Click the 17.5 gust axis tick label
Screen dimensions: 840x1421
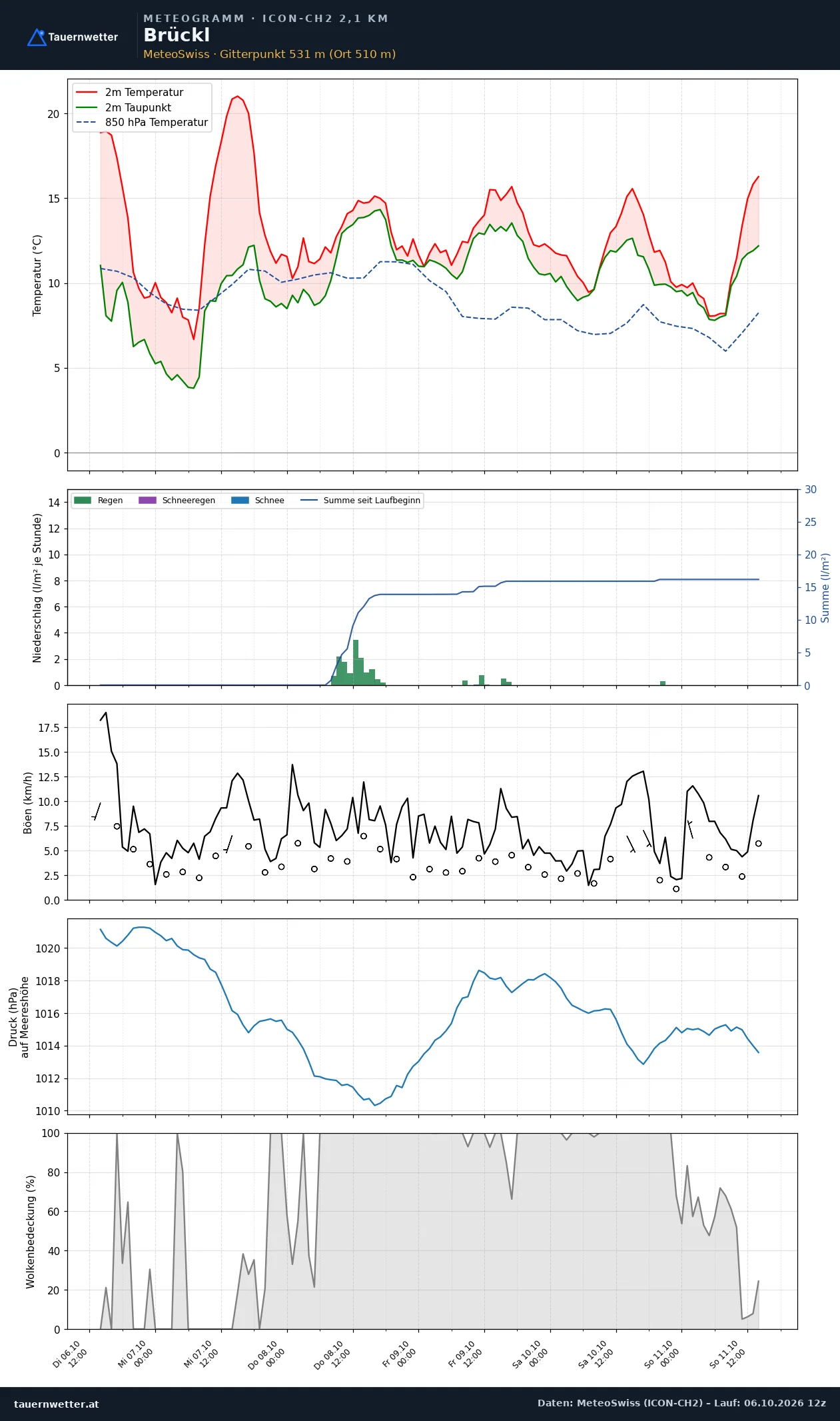[49, 728]
